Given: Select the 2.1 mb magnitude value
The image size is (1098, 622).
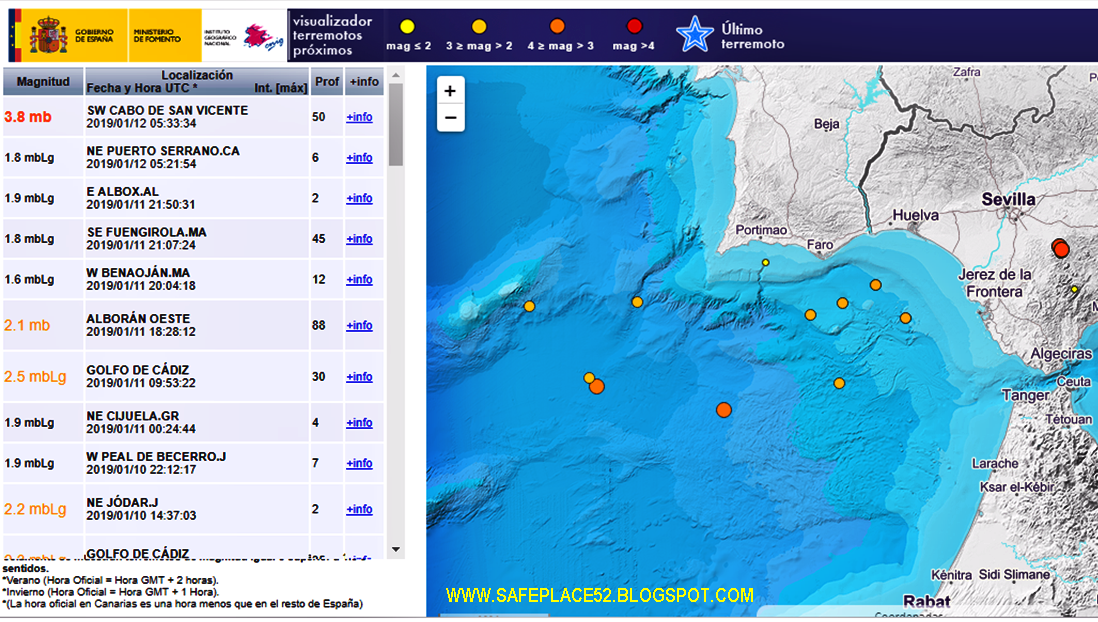Looking at the screenshot, I should 27,326.
